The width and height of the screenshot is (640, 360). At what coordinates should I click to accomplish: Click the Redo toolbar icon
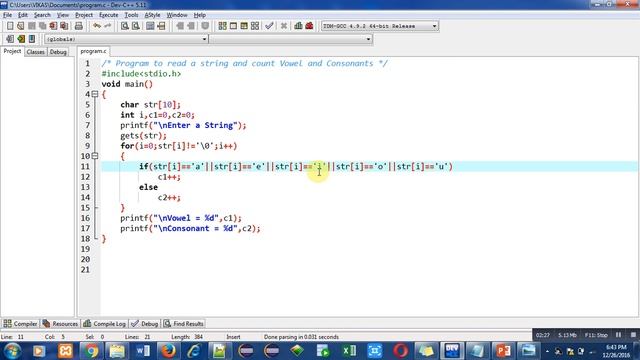point(108,26)
